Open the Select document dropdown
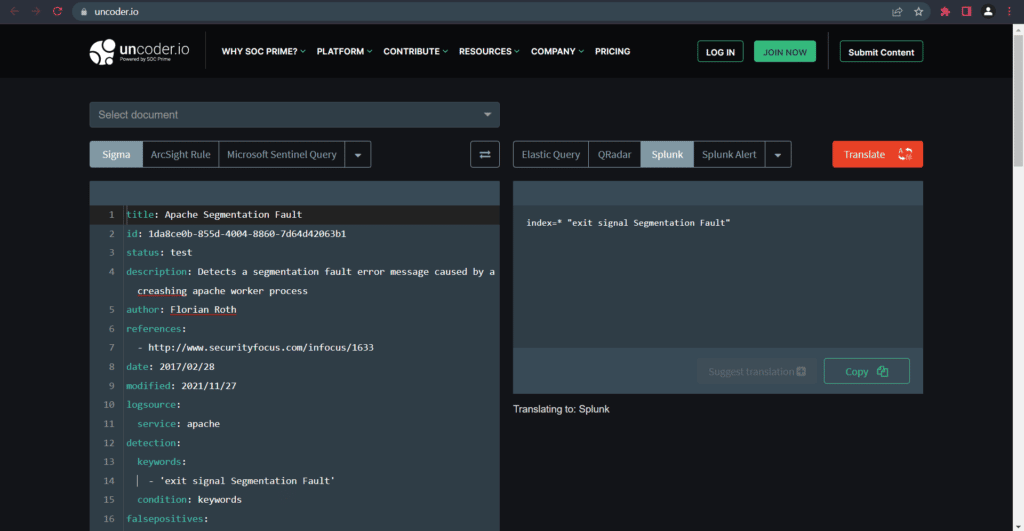This screenshot has height=531, width=1024. [x=294, y=115]
